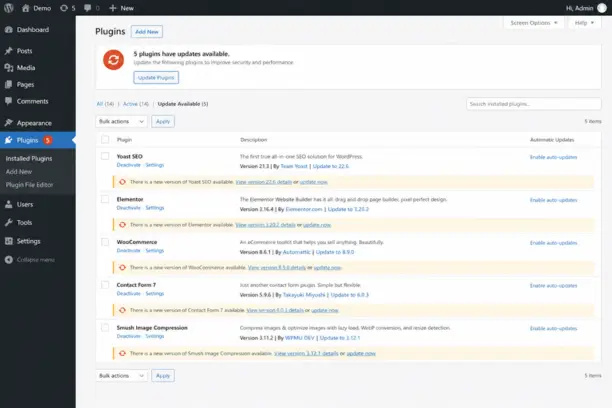Image resolution: width=612 pixels, height=408 pixels.
Task: Open Settings sidebar icon
Action: [9, 241]
